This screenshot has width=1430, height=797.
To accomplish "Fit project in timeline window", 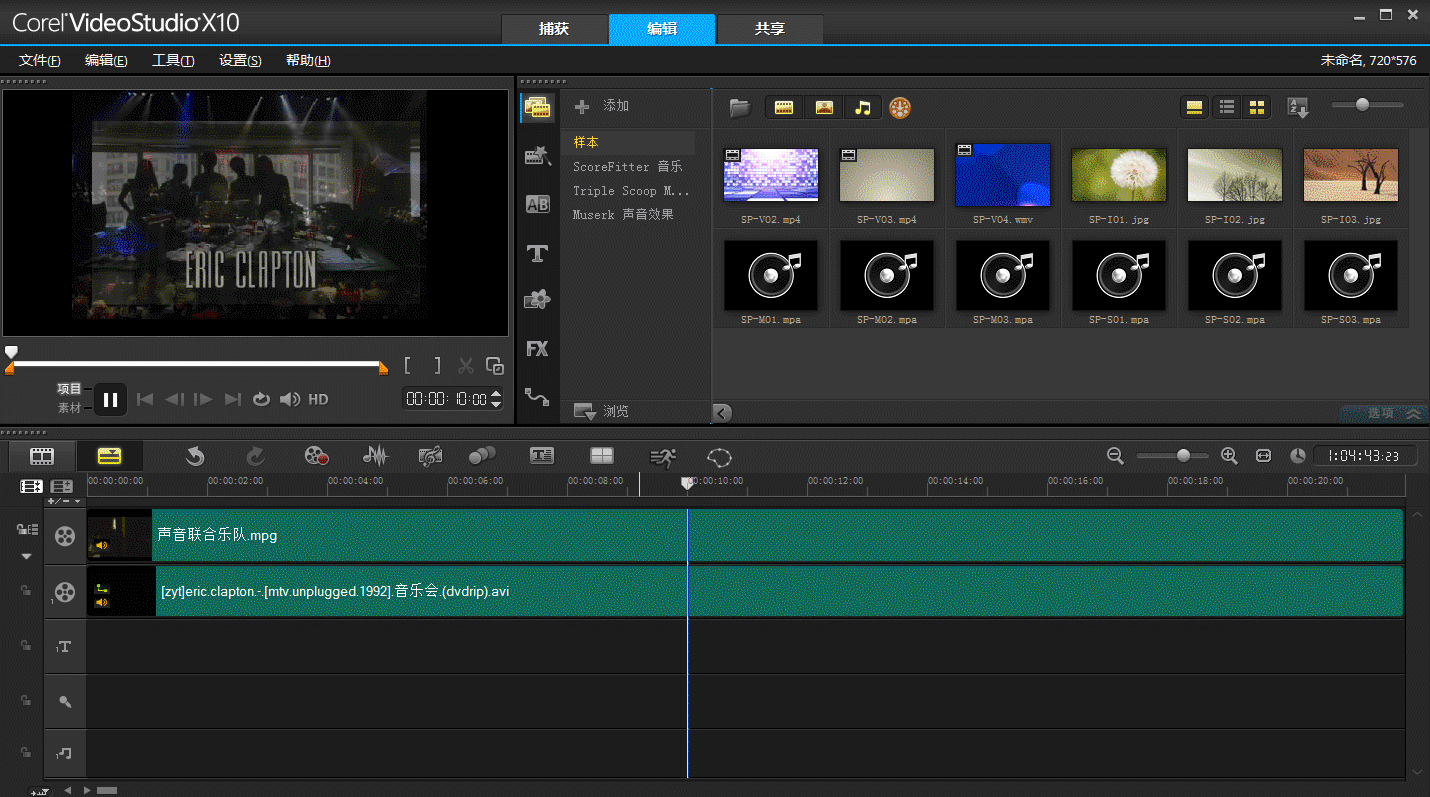I will click(1263, 456).
